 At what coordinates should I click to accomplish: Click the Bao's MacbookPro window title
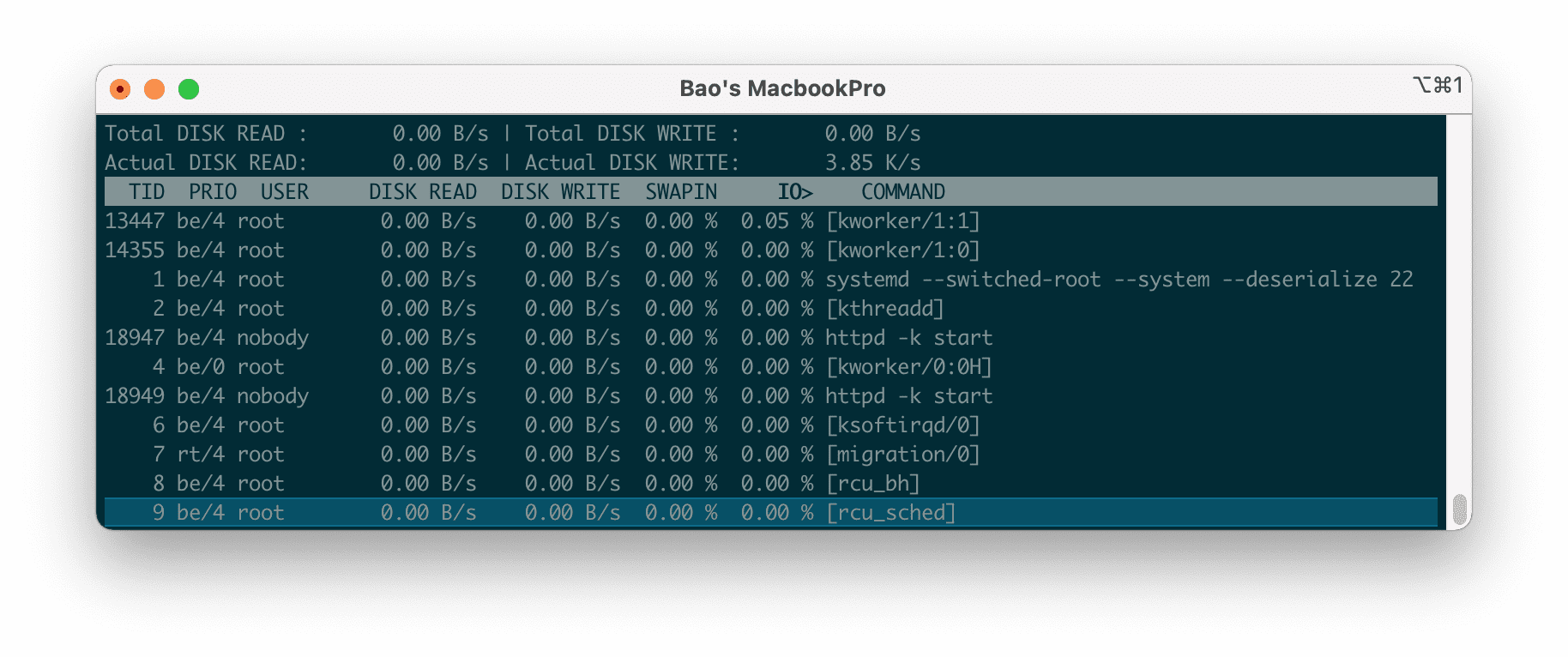pos(782,88)
